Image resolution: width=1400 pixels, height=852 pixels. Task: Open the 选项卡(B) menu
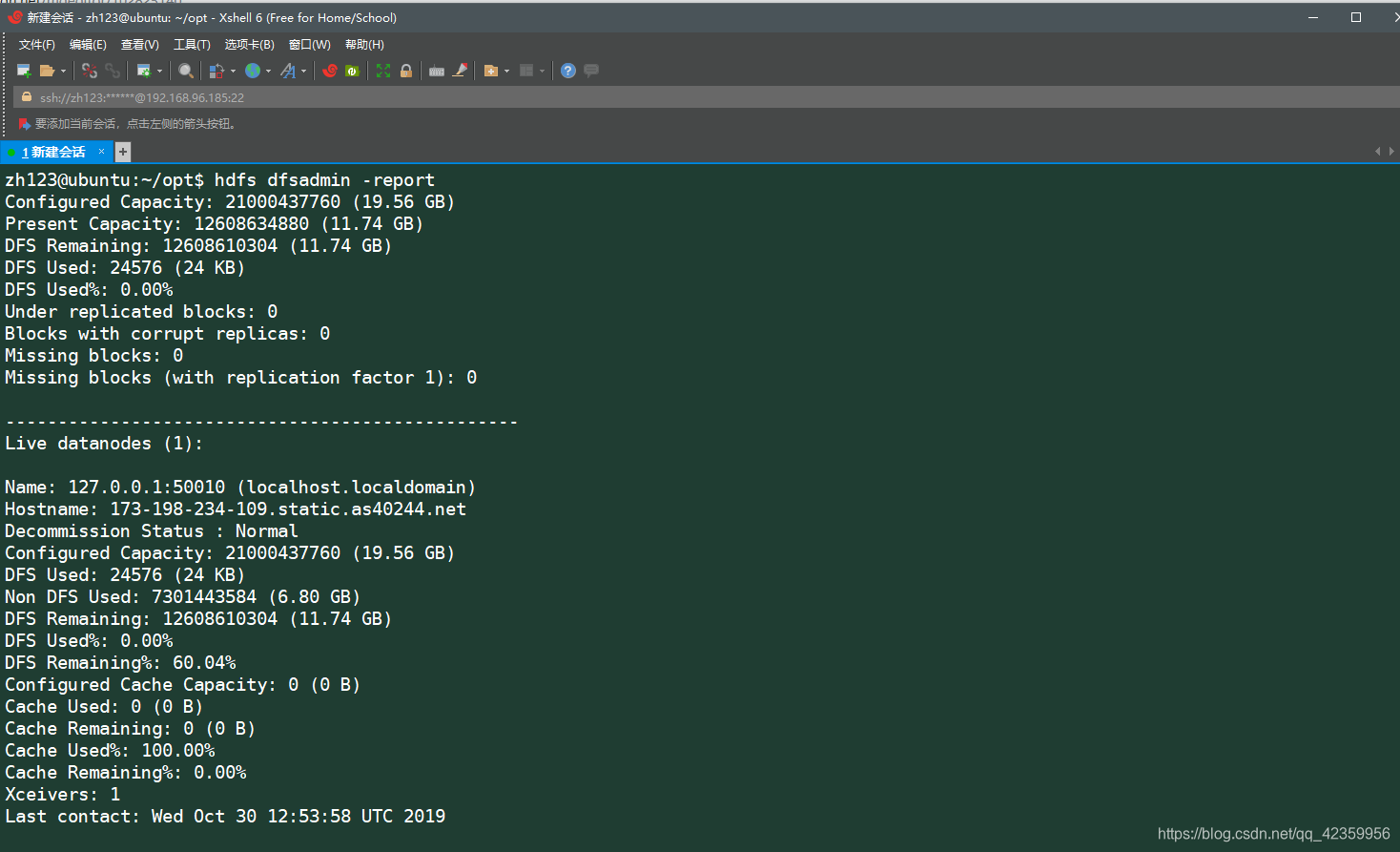[249, 45]
